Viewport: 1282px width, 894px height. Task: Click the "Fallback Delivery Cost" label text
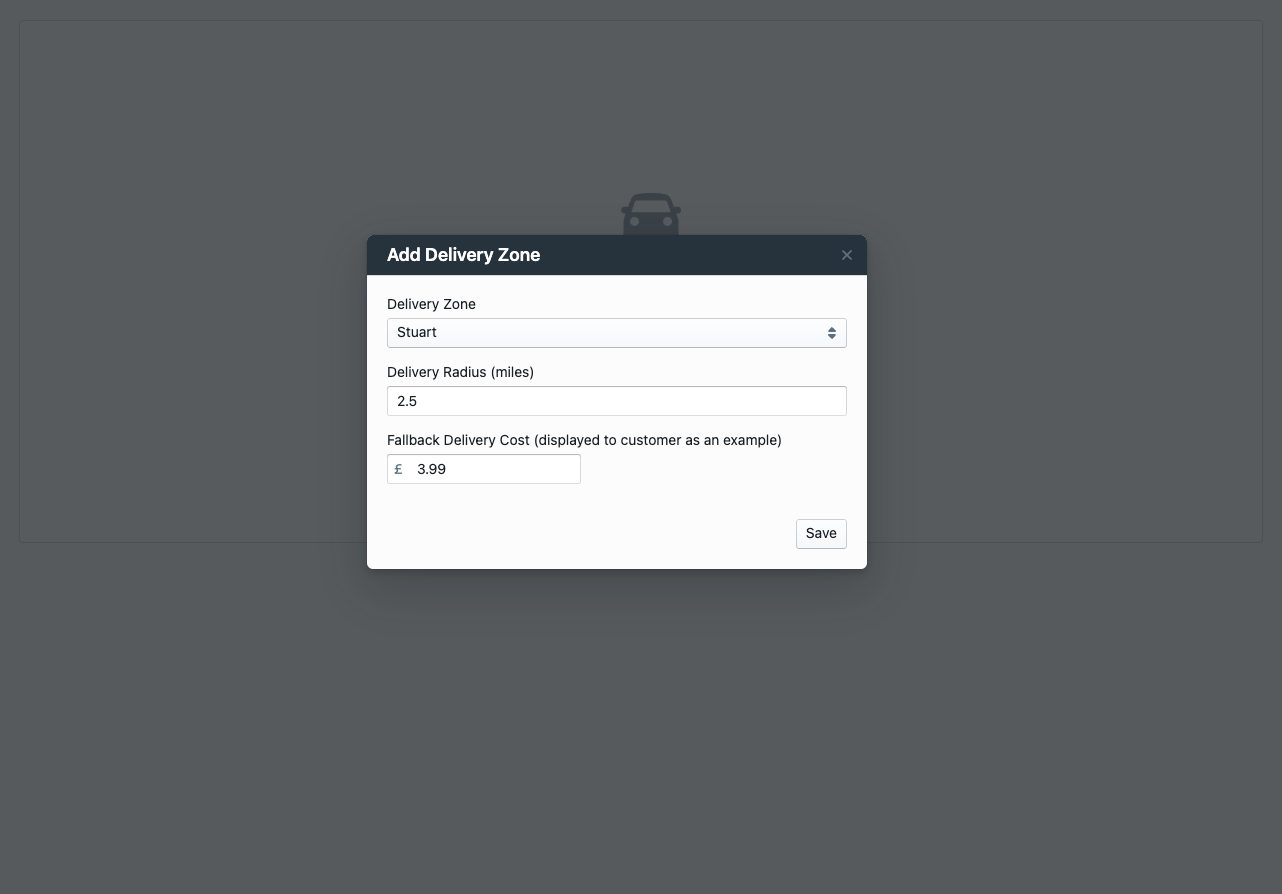[459, 440]
